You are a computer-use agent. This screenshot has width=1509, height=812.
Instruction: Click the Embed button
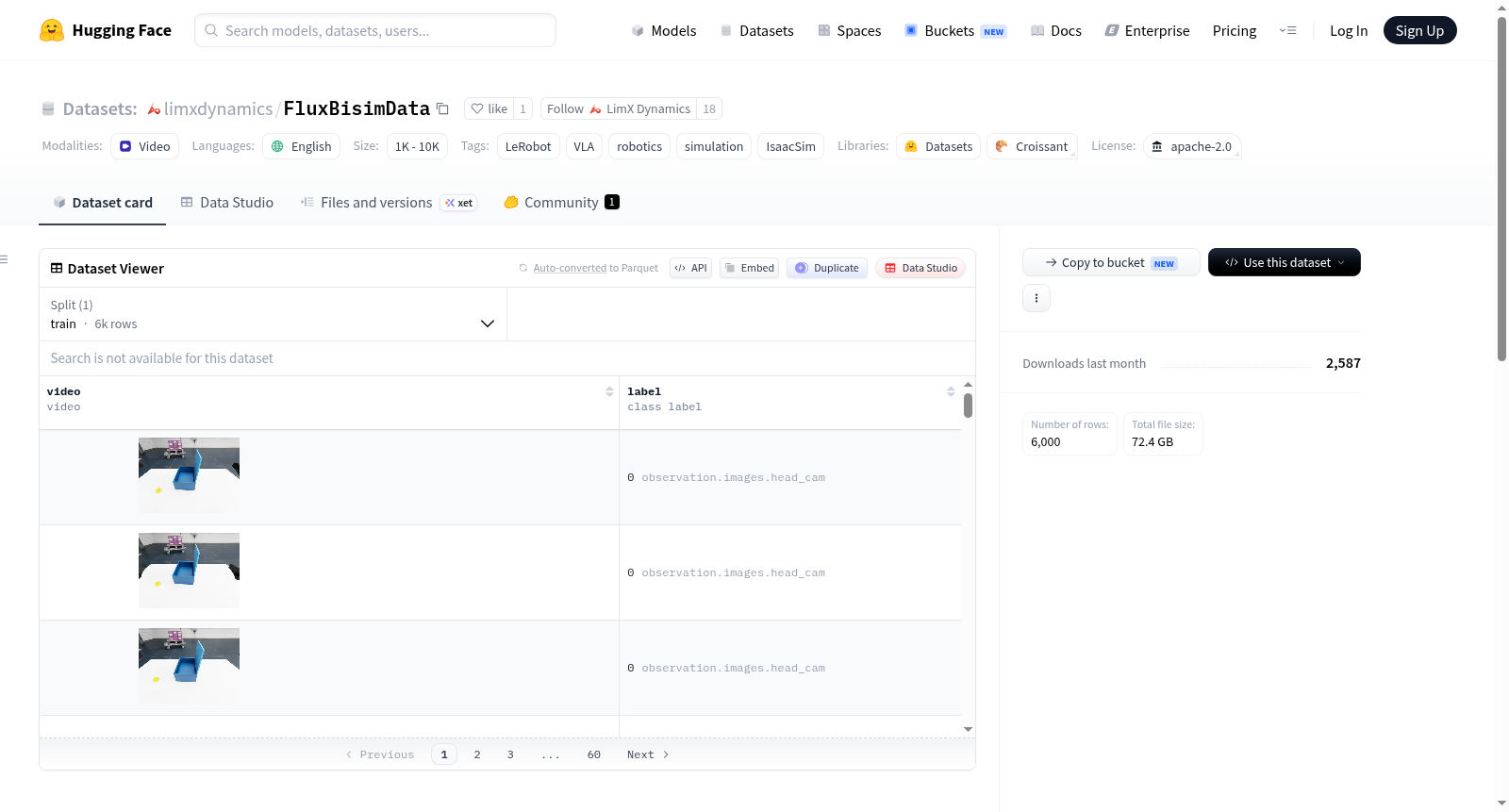[750, 268]
